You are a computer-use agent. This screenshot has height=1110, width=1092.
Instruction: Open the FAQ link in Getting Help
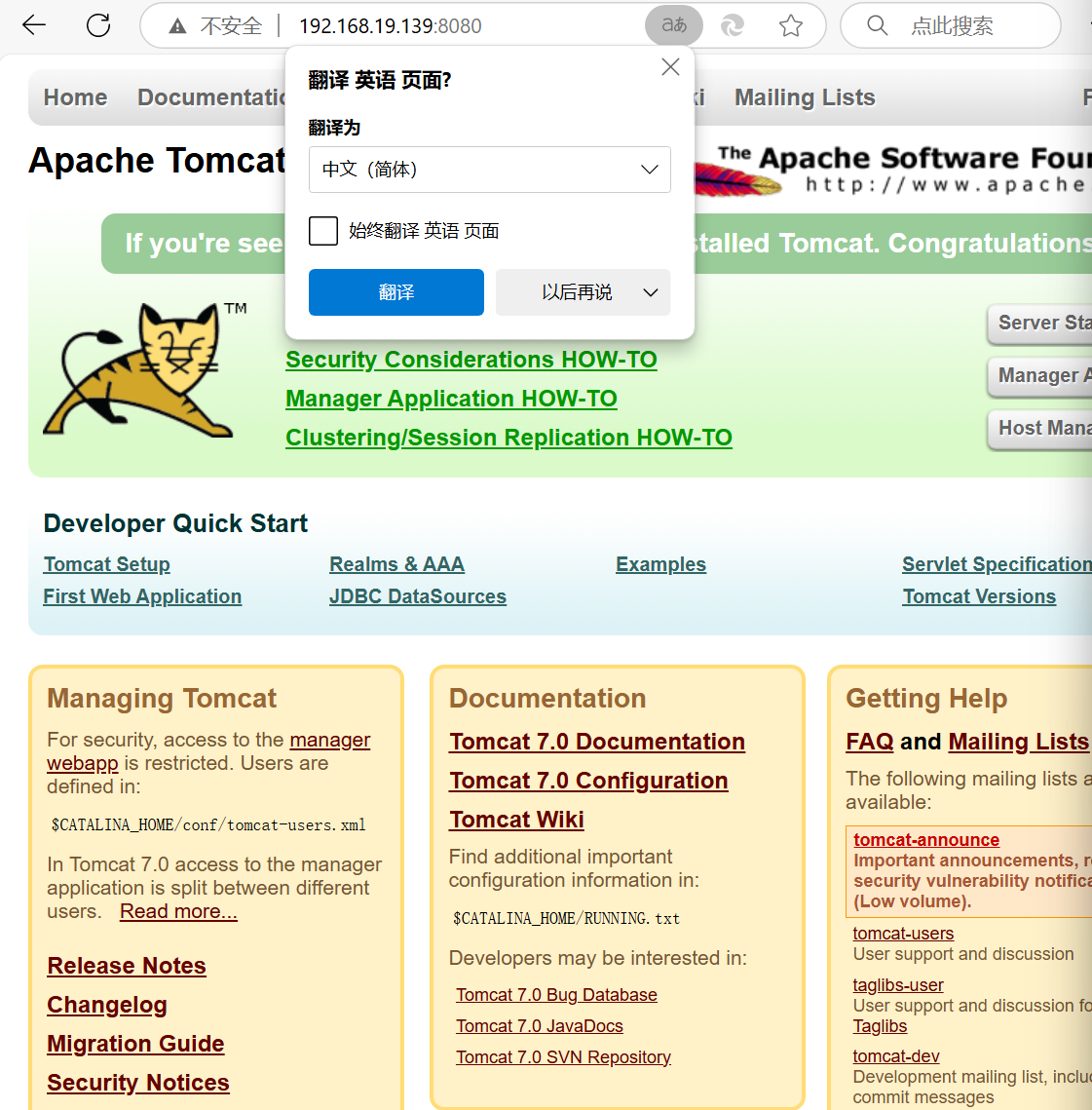[870, 742]
